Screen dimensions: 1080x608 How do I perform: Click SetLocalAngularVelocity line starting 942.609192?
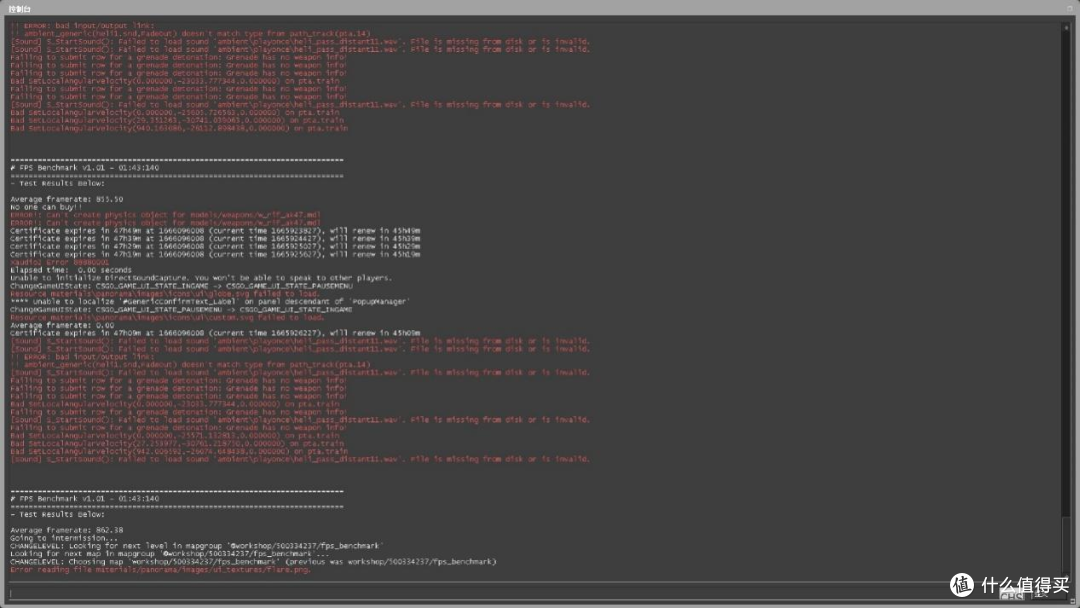[x=179, y=452]
